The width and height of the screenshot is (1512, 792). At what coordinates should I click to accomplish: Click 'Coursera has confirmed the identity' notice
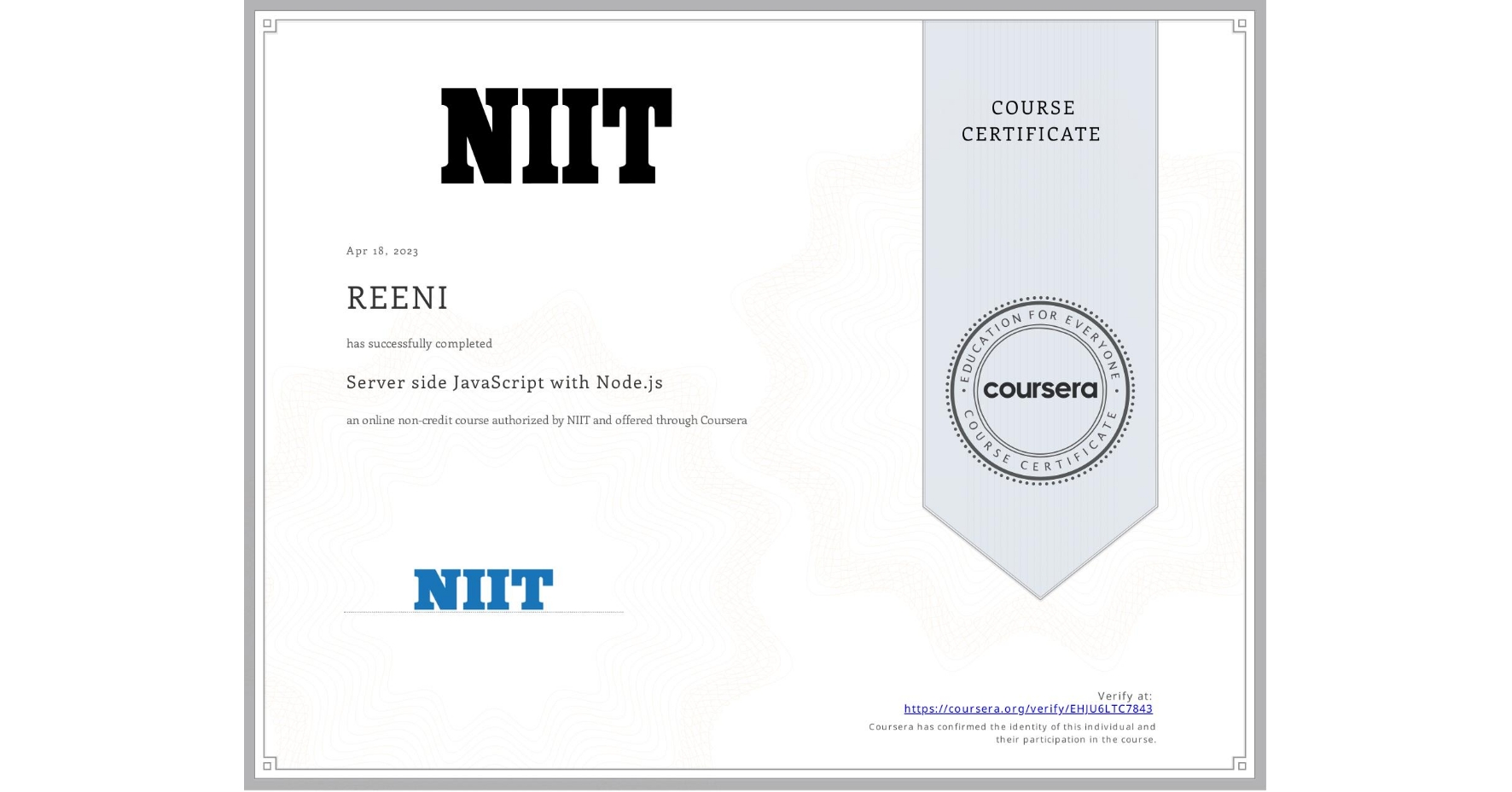pyautogui.click(x=1013, y=733)
